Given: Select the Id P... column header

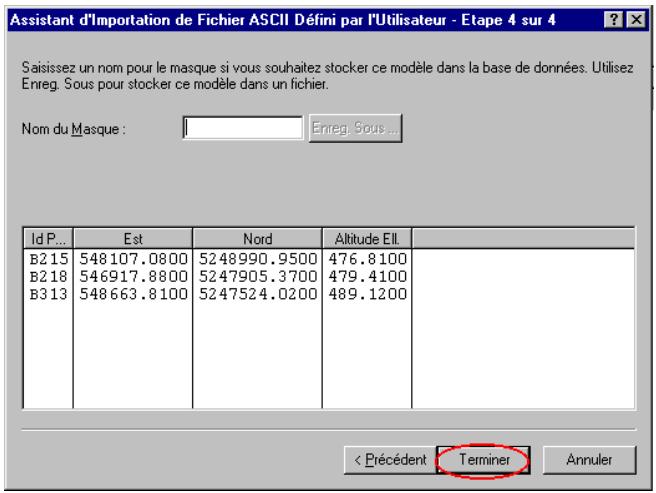Looking at the screenshot, I should (48, 239).
